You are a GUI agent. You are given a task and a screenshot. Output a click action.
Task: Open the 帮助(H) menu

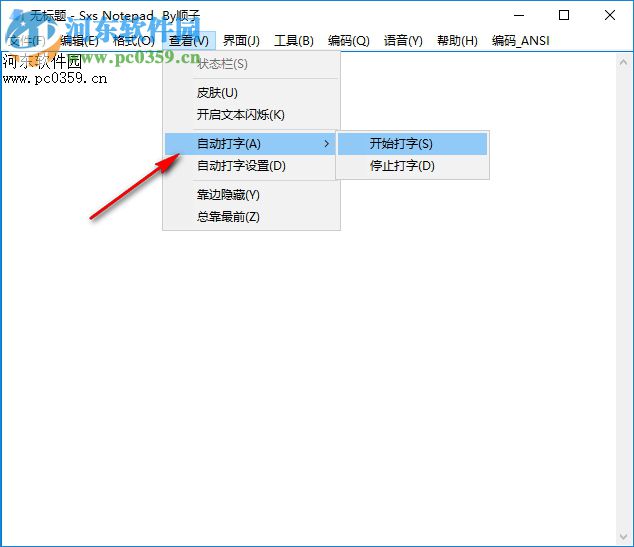tap(457, 40)
